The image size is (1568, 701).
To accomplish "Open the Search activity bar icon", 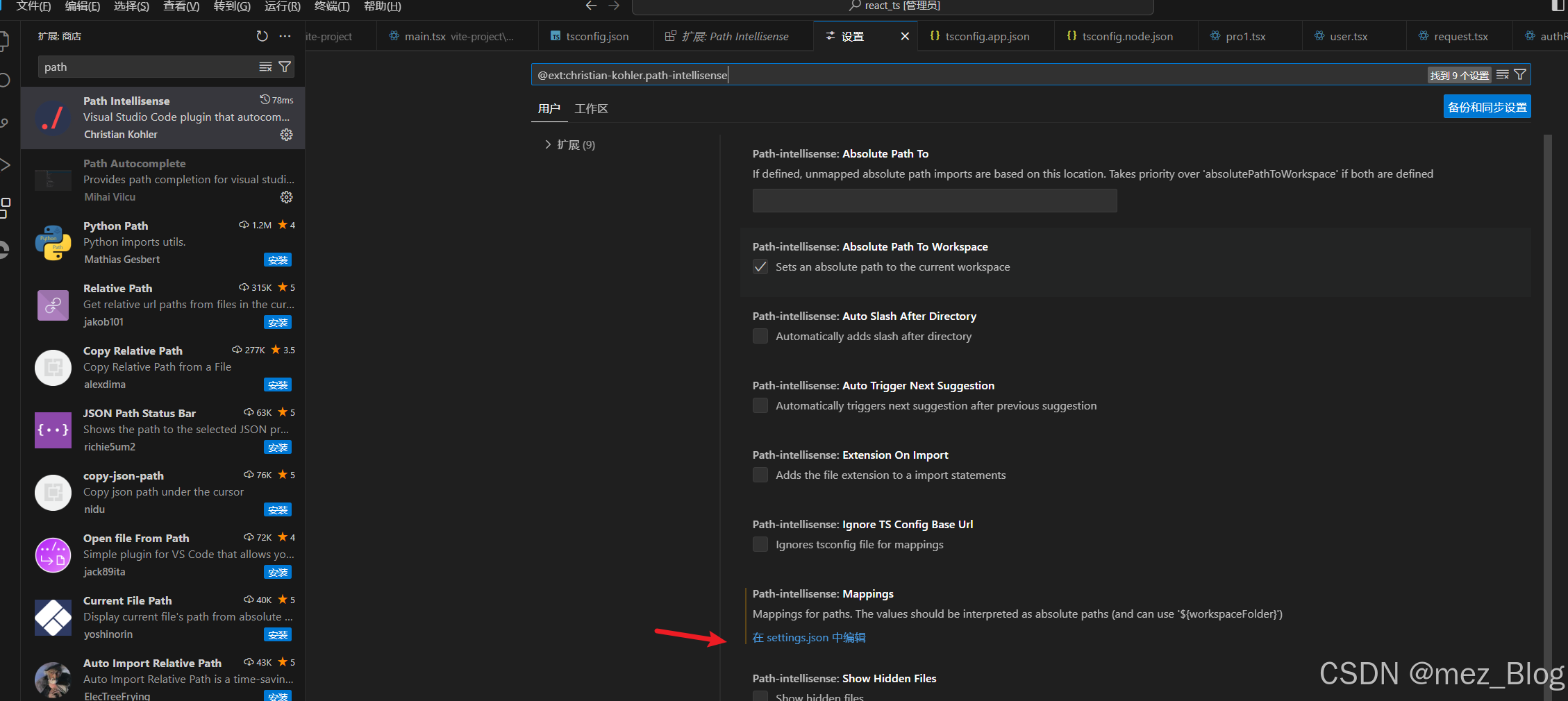I will click(5, 80).
